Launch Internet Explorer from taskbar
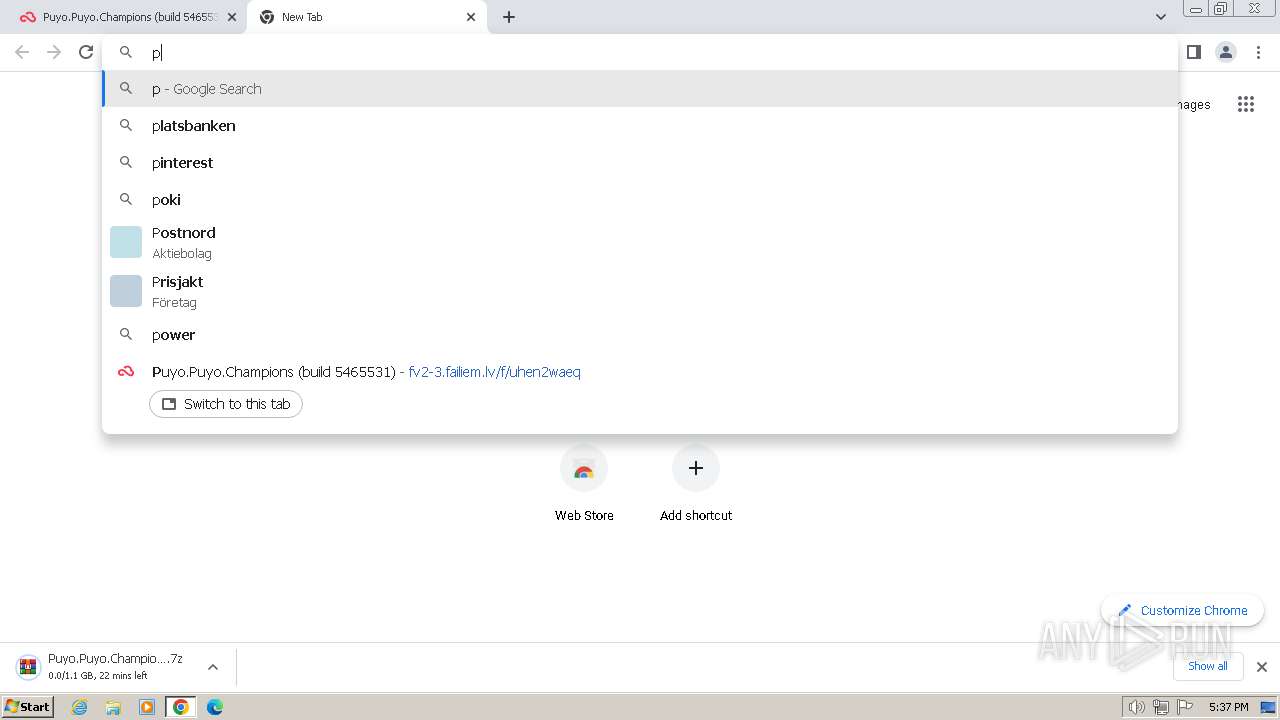Image resolution: width=1280 pixels, height=720 pixels. [80, 707]
